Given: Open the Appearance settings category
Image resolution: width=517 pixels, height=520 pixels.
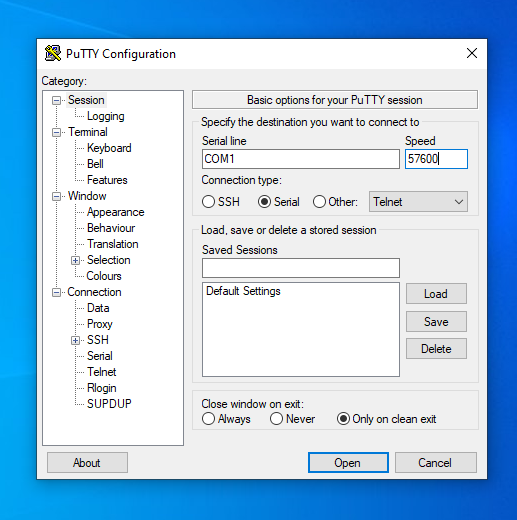Looking at the screenshot, I should [x=115, y=212].
